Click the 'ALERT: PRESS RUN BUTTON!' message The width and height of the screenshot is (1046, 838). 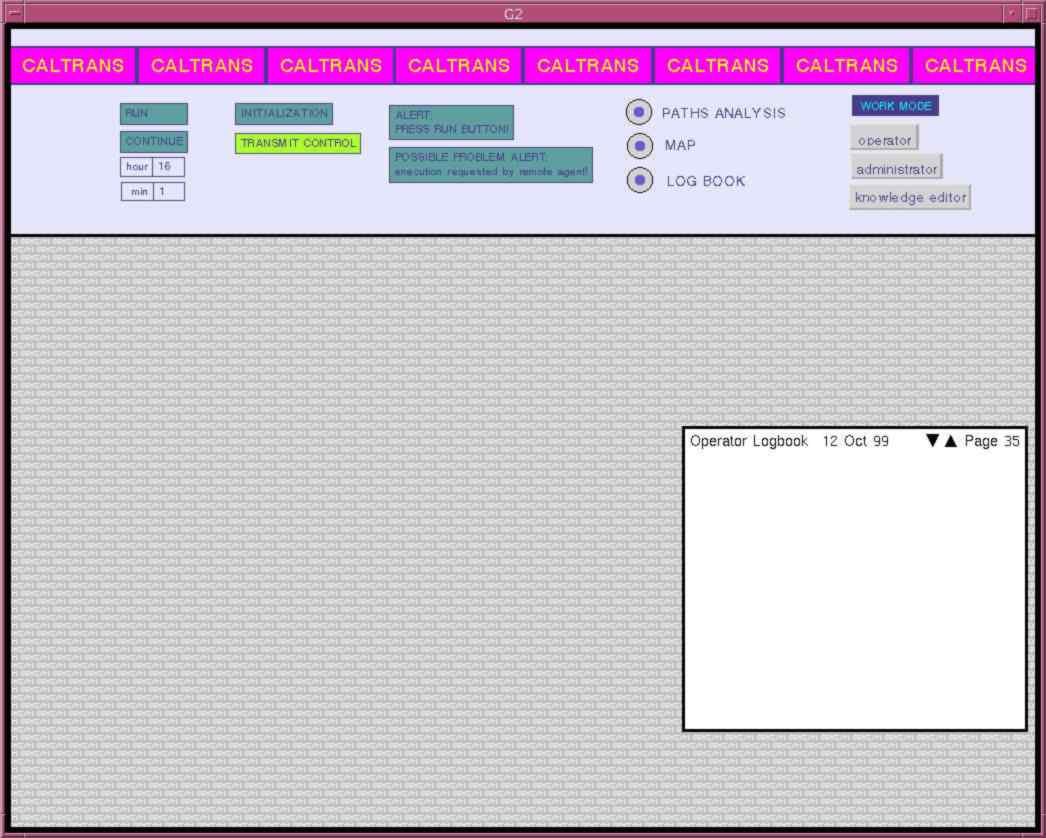click(x=452, y=122)
